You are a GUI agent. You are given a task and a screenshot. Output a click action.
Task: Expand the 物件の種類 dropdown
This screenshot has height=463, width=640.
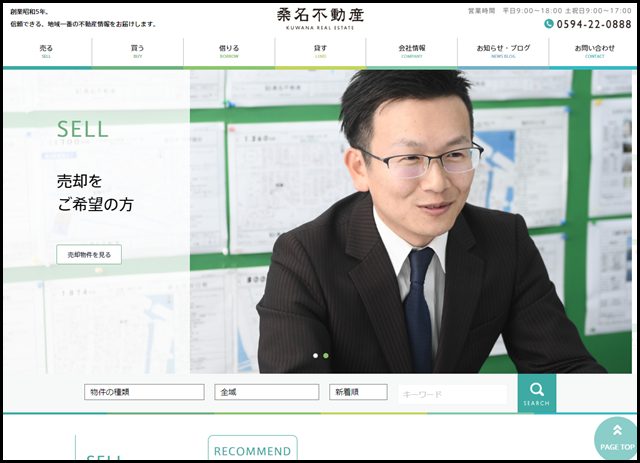pos(144,392)
